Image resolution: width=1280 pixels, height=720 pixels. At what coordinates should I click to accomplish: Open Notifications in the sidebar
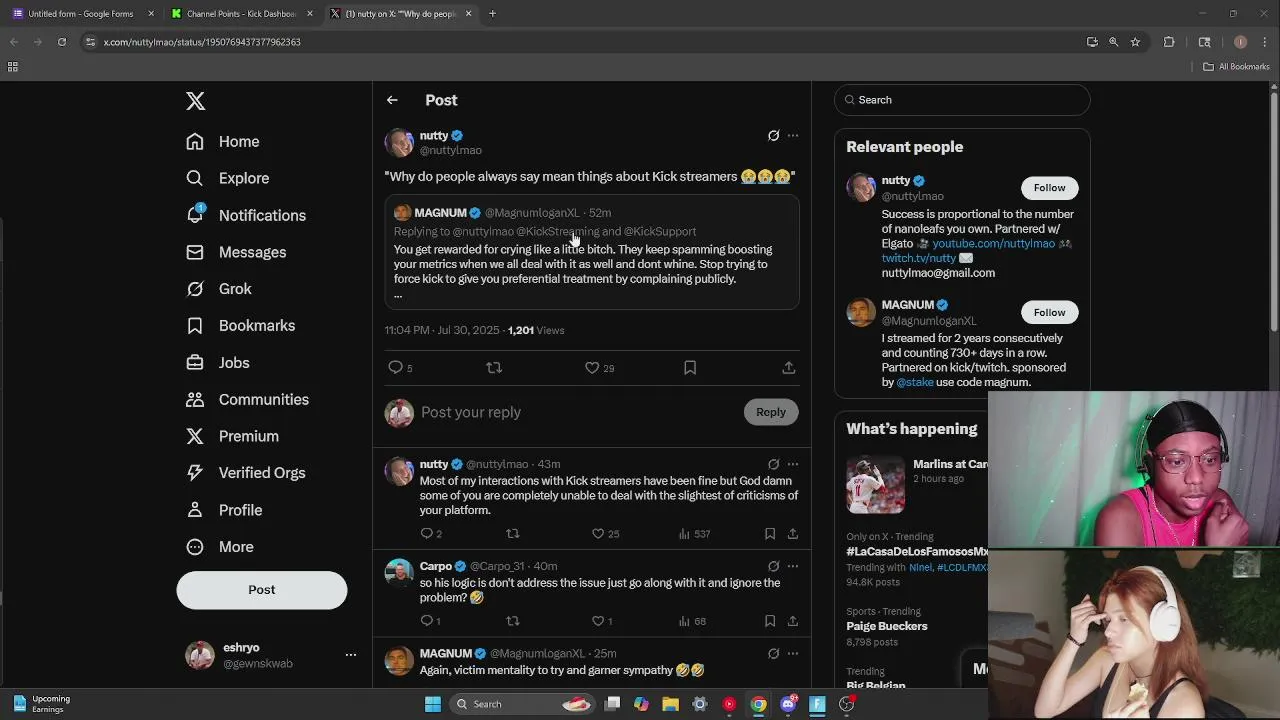[x=246, y=215]
